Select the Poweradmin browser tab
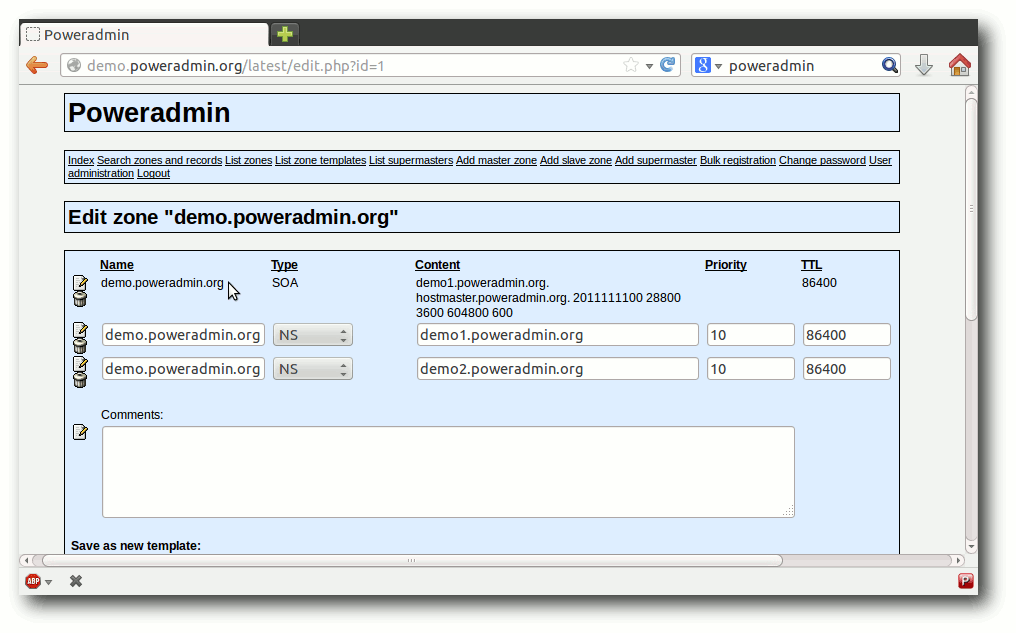 click(144, 34)
